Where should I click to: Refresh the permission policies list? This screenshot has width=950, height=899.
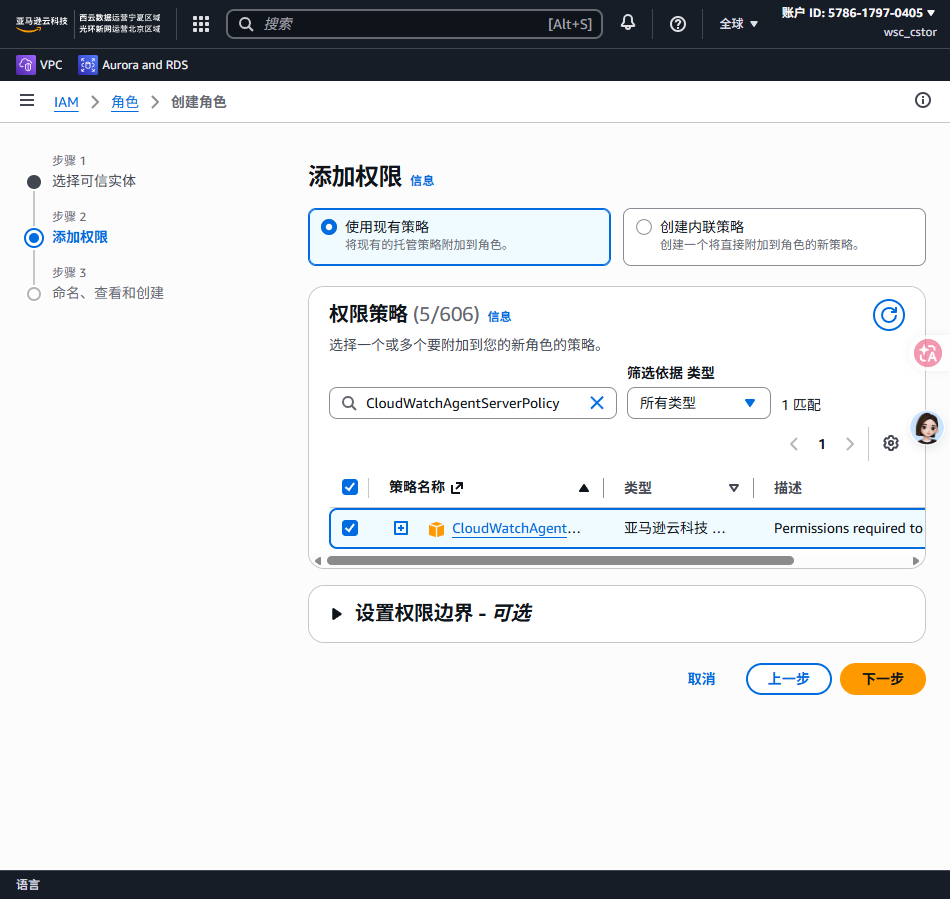888,315
